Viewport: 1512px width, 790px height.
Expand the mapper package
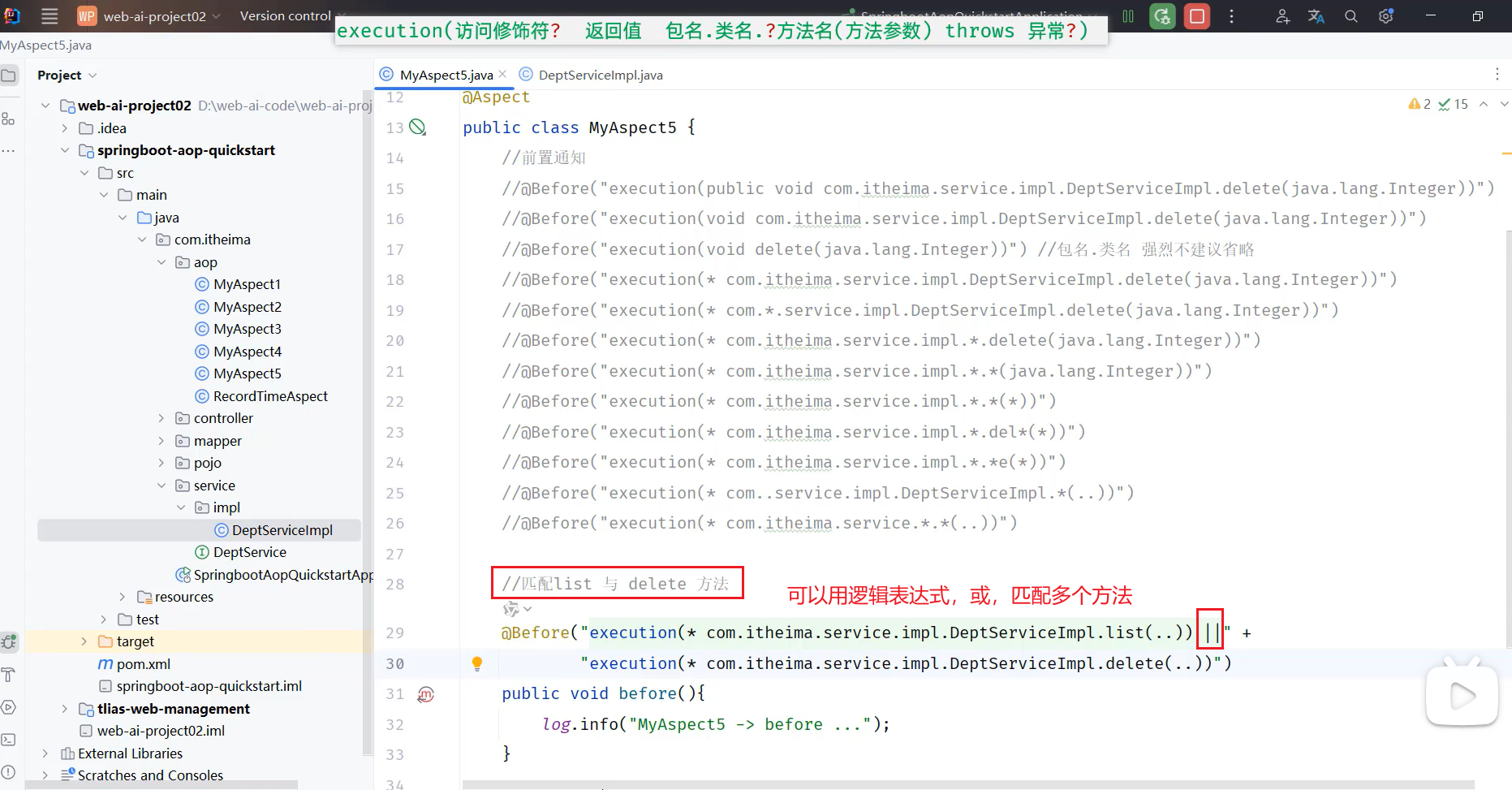pyautogui.click(x=162, y=441)
